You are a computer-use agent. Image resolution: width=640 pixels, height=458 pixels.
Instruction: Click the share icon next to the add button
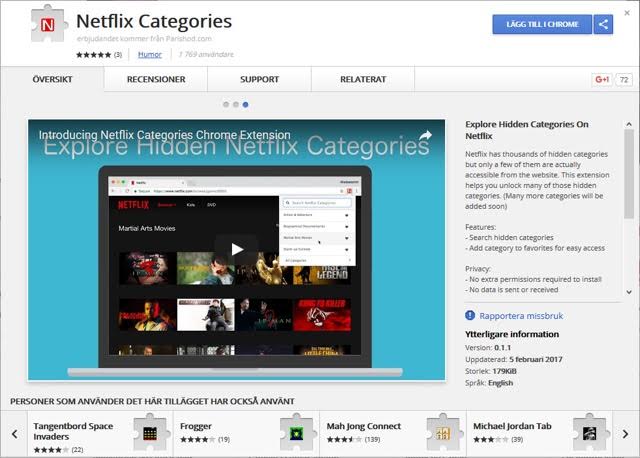[603, 24]
